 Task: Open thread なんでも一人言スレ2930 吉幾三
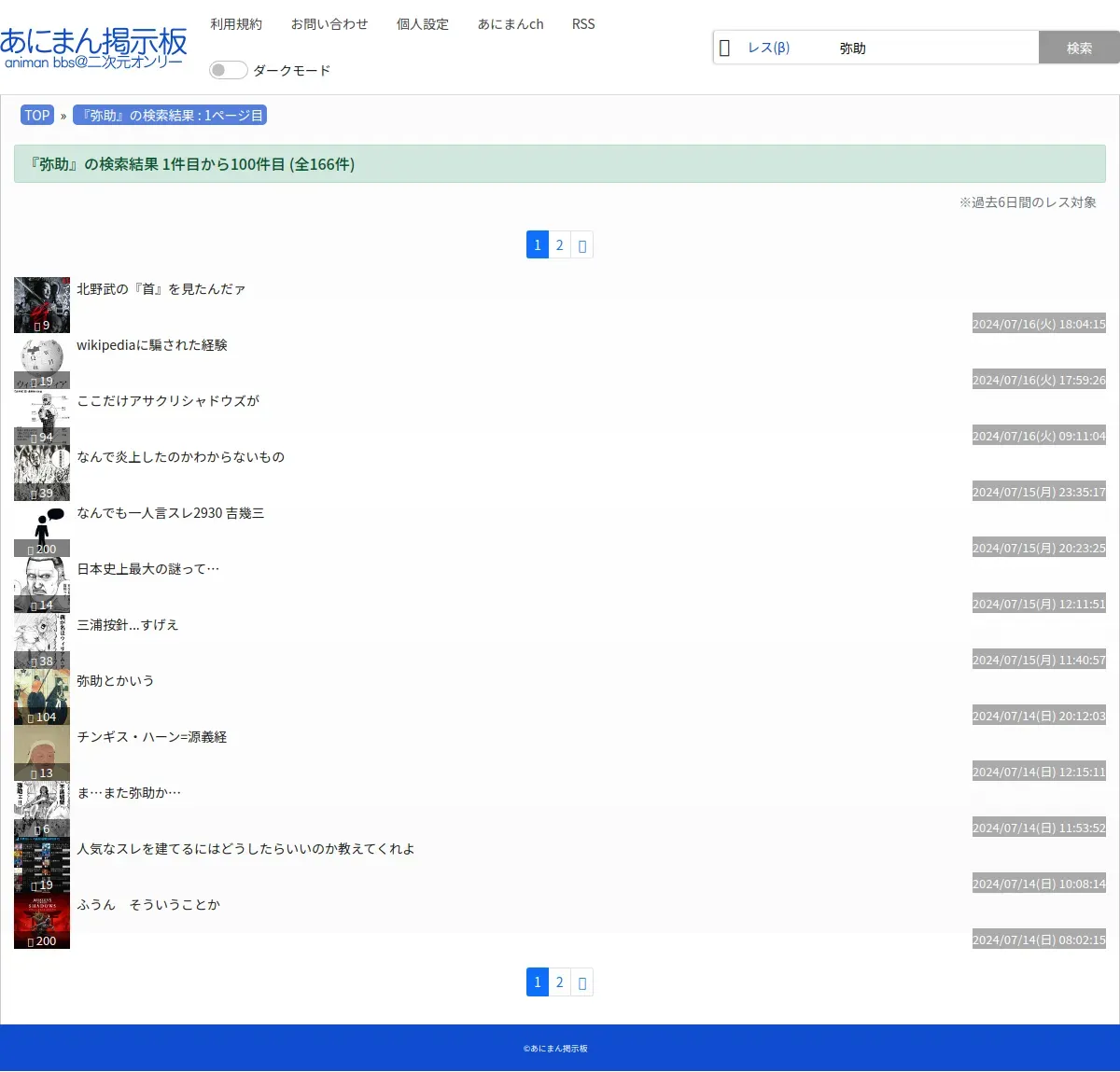pos(171,513)
